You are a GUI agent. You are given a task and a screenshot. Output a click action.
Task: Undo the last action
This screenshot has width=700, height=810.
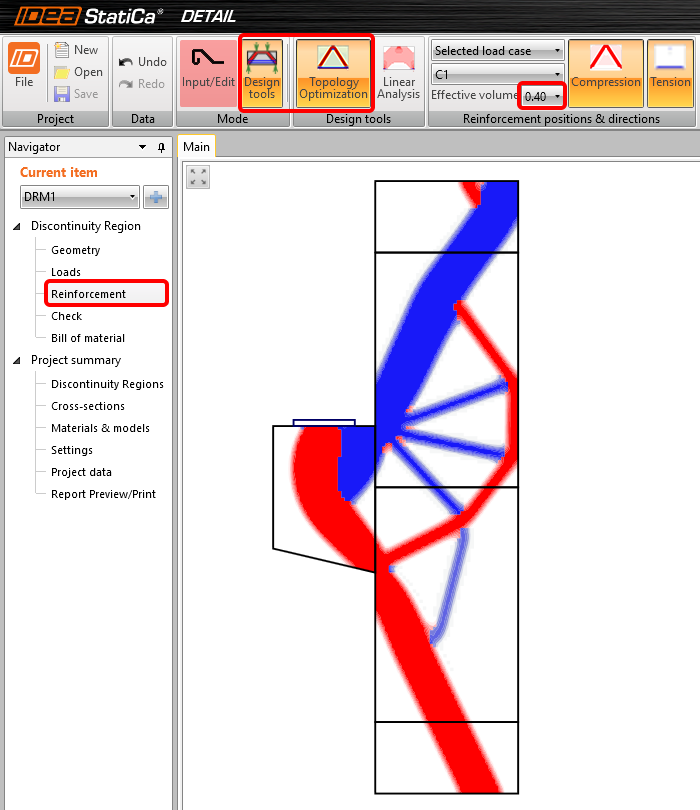point(143,62)
